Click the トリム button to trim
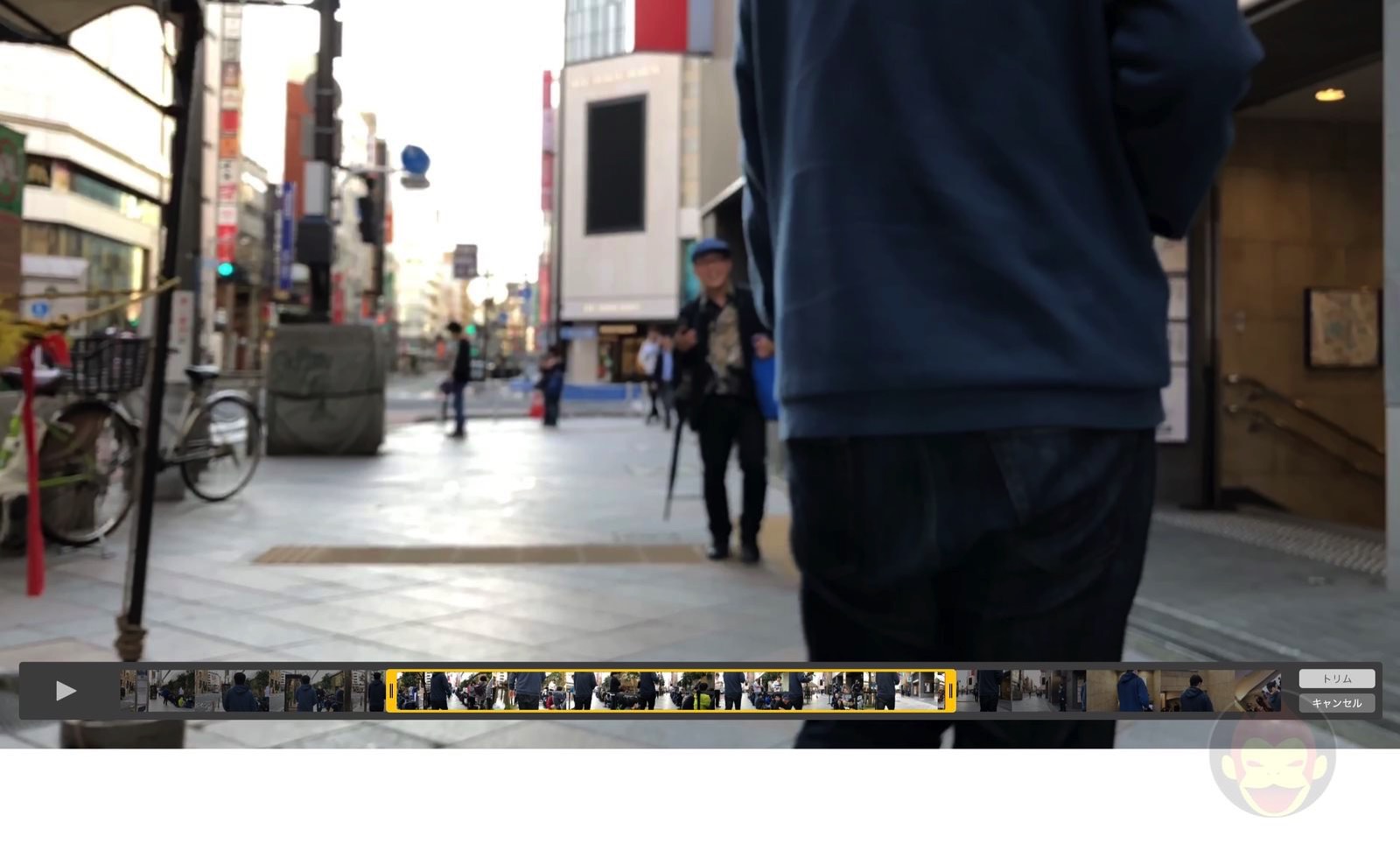Viewport: 1400px width, 844px height. click(x=1336, y=679)
